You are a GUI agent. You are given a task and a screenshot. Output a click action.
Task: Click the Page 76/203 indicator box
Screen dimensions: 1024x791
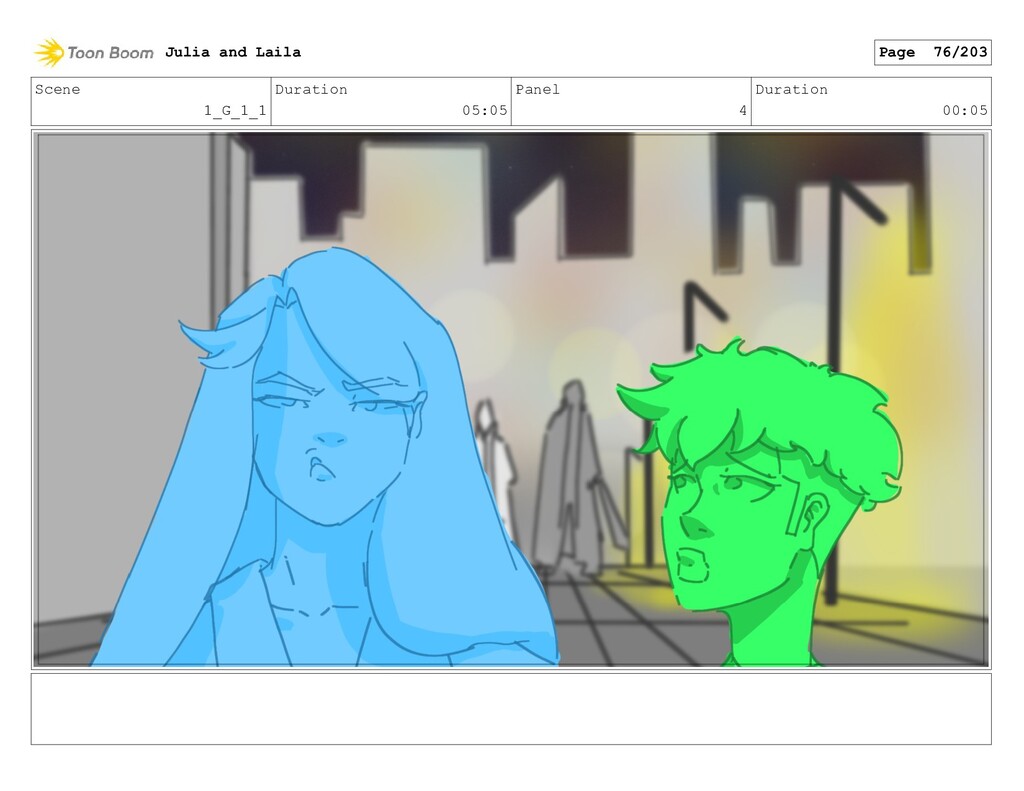click(932, 52)
